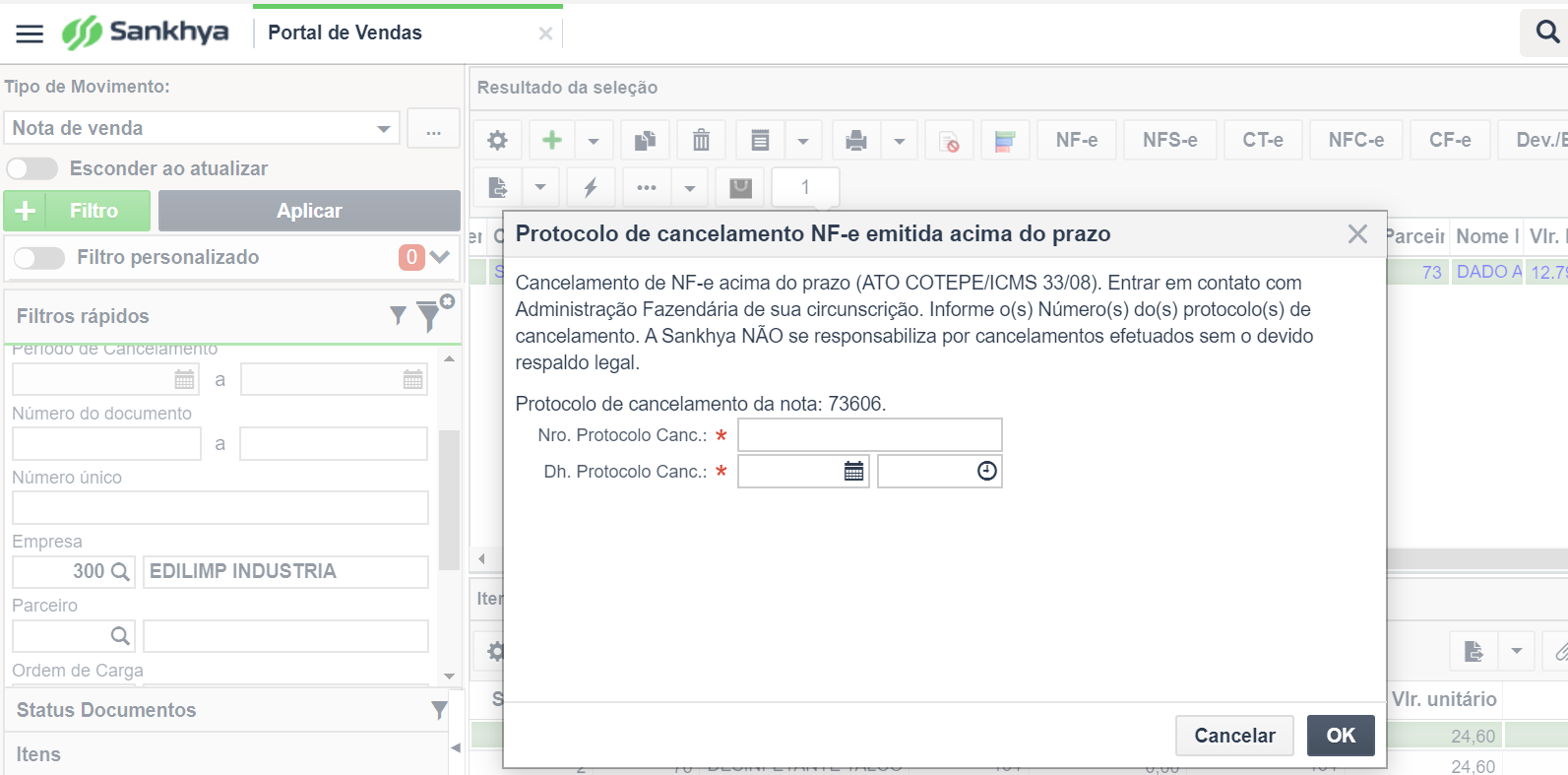This screenshot has height=775, width=1568.
Task: Click the second Número do documento field
Action: tap(334, 444)
